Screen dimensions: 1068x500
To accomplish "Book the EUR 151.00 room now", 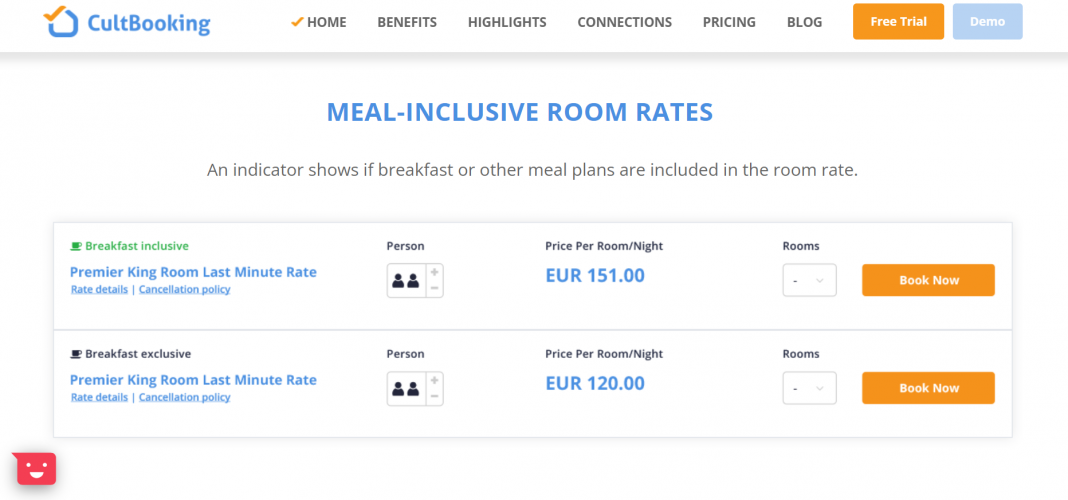I will point(928,281).
